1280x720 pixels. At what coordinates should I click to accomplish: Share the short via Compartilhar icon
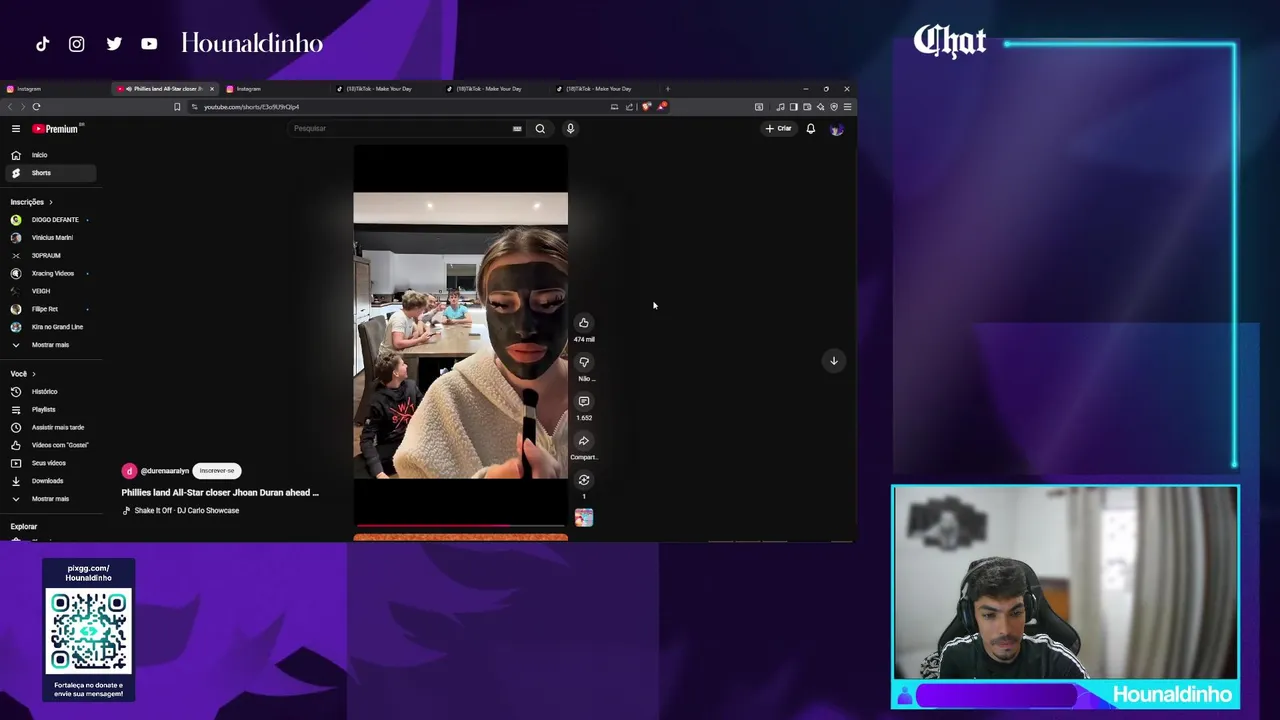tap(584, 441)
